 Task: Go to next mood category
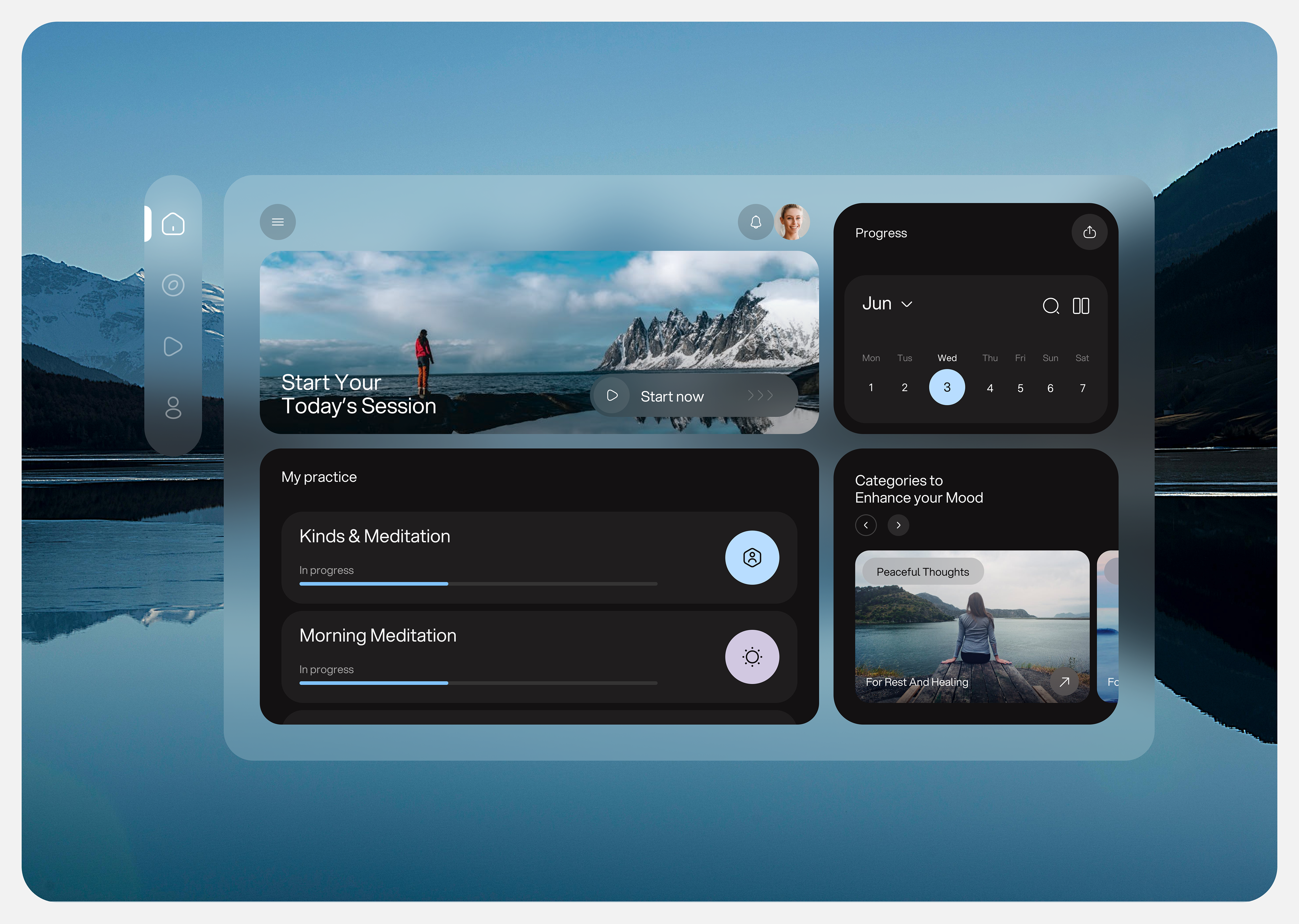tap(898, 525)
